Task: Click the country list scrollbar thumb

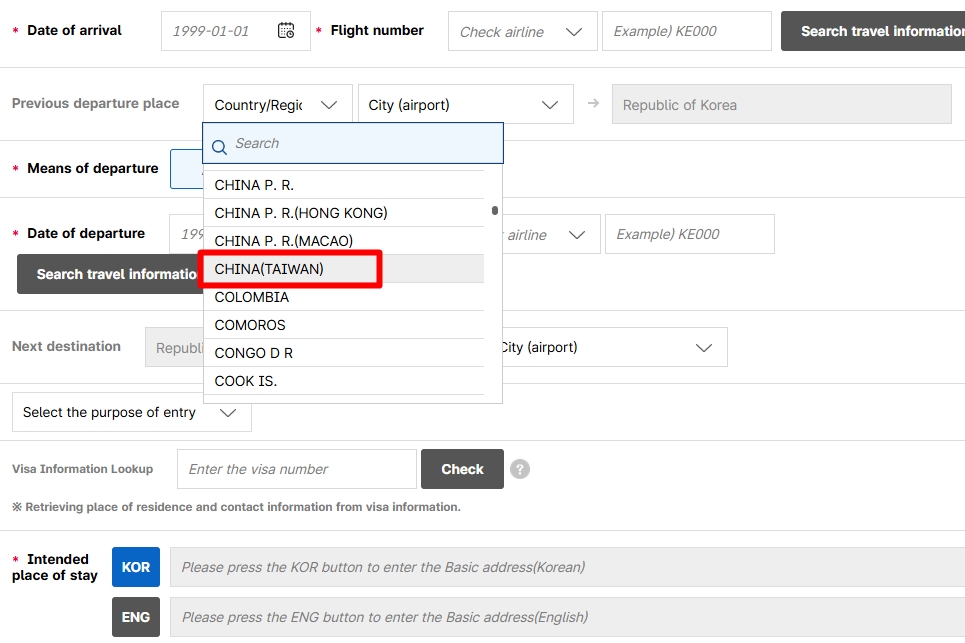Action: [494, 211]
